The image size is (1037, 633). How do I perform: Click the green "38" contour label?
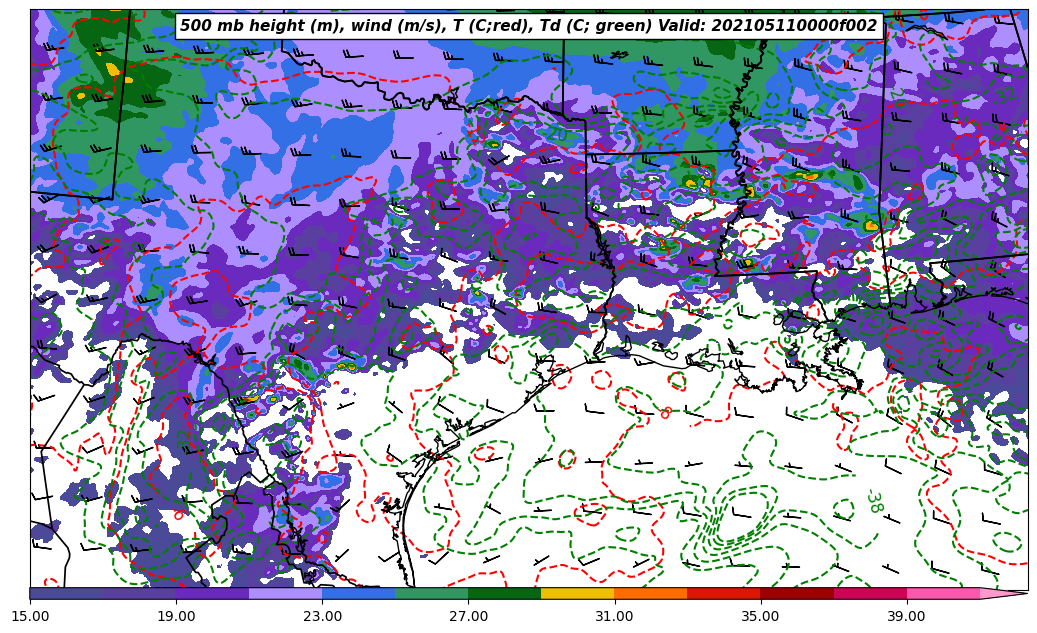click(x=873, y=501)
